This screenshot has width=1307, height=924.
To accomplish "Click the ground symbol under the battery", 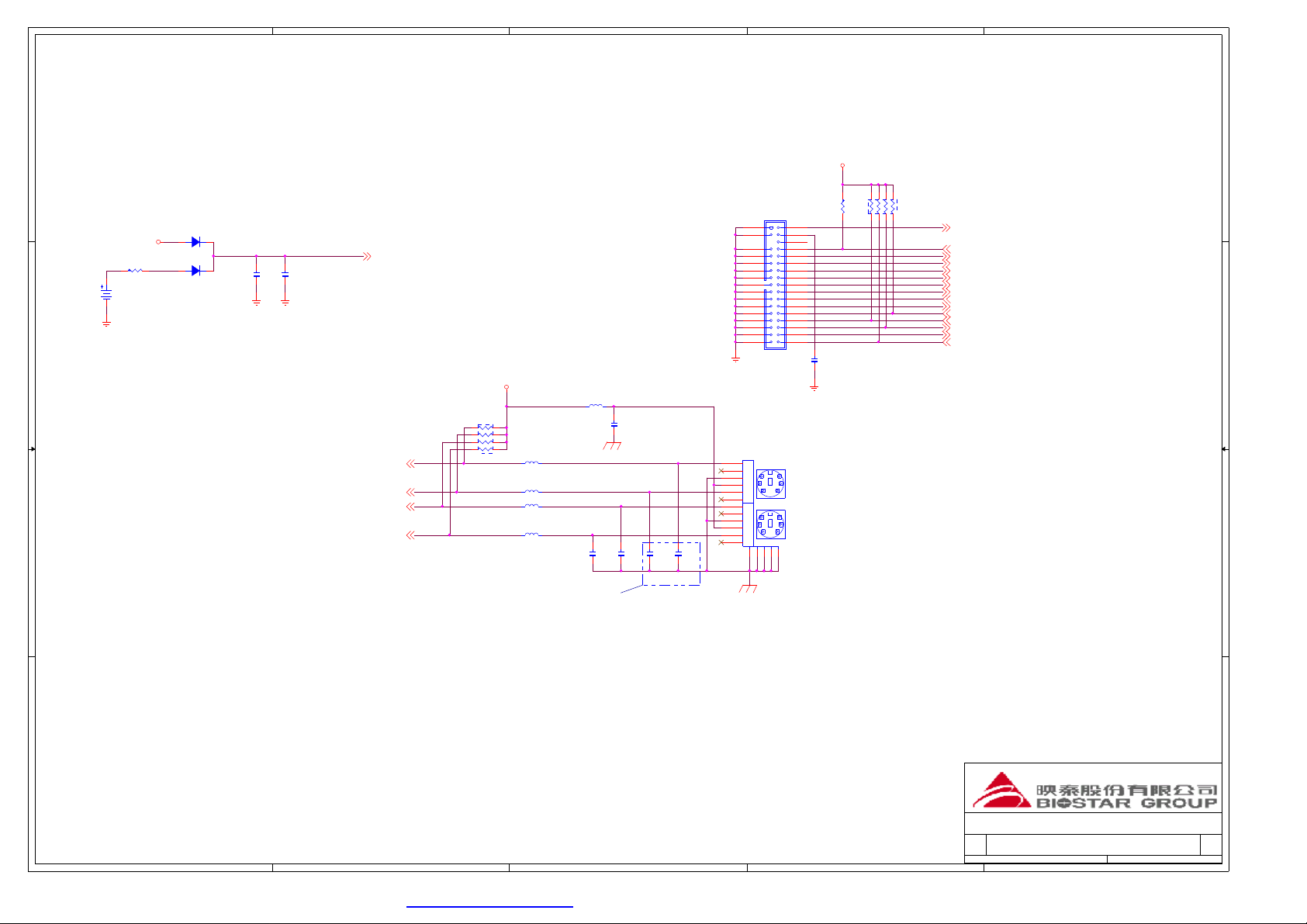I will tap(106, 324).
